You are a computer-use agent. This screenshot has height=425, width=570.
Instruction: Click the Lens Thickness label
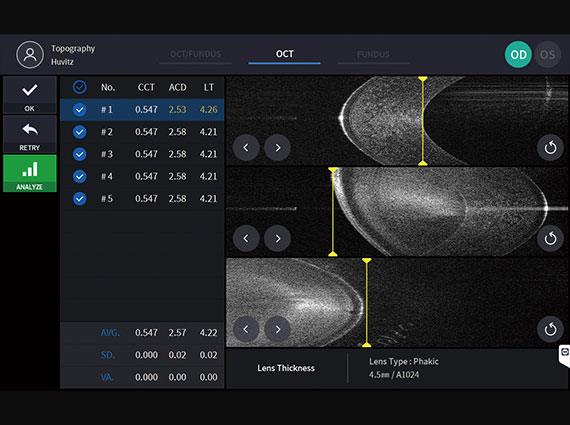tap(286, 368)
